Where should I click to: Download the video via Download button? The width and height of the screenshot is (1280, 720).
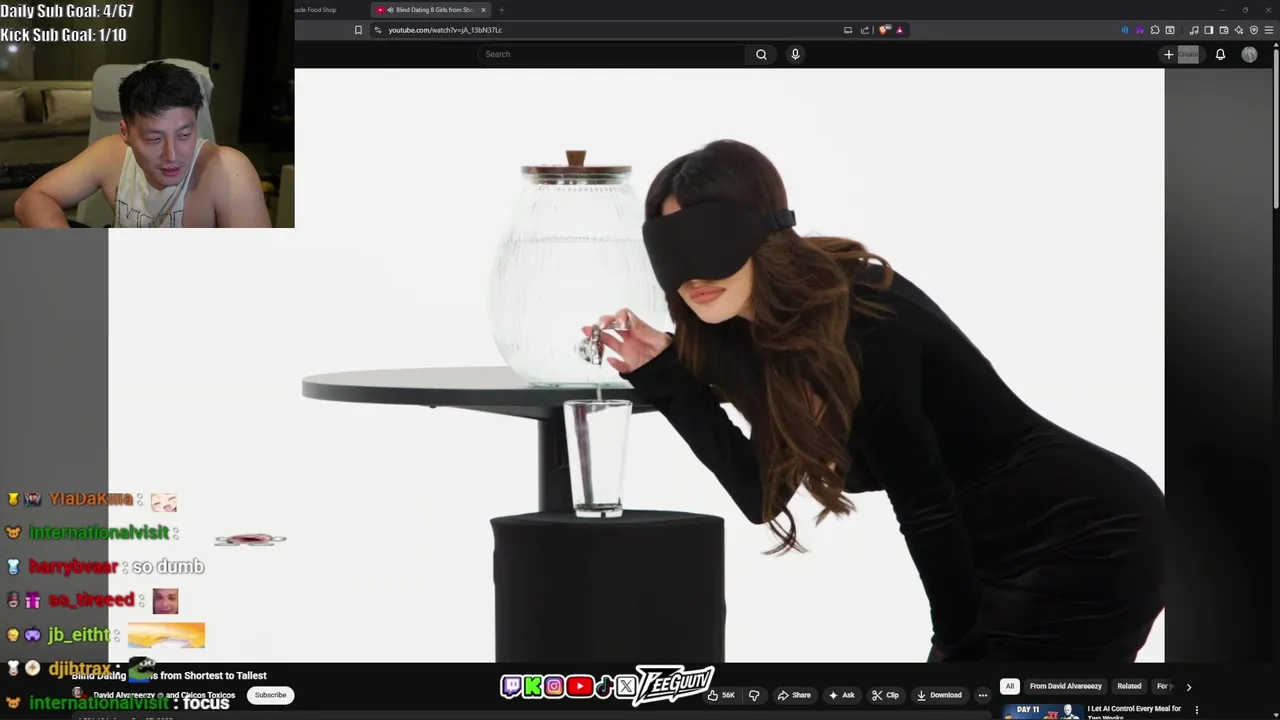[939, 695]
